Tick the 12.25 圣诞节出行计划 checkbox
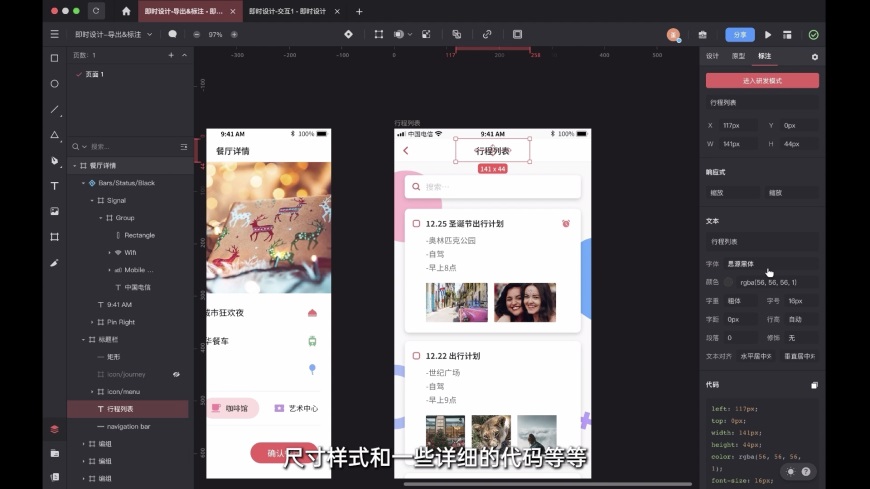This screenshot has height=489, width=870. [x=416, y=224]
